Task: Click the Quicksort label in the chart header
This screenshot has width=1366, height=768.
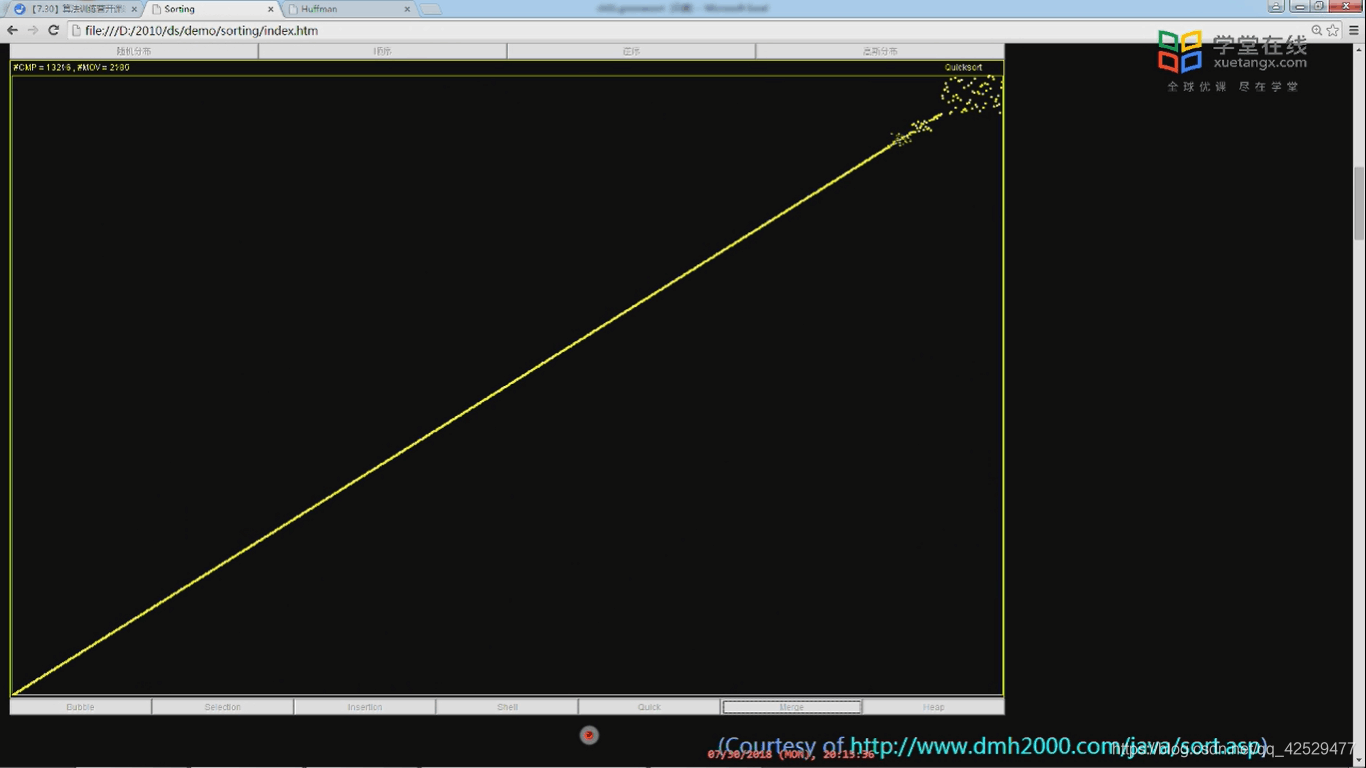Action: (x=963, y=68)
